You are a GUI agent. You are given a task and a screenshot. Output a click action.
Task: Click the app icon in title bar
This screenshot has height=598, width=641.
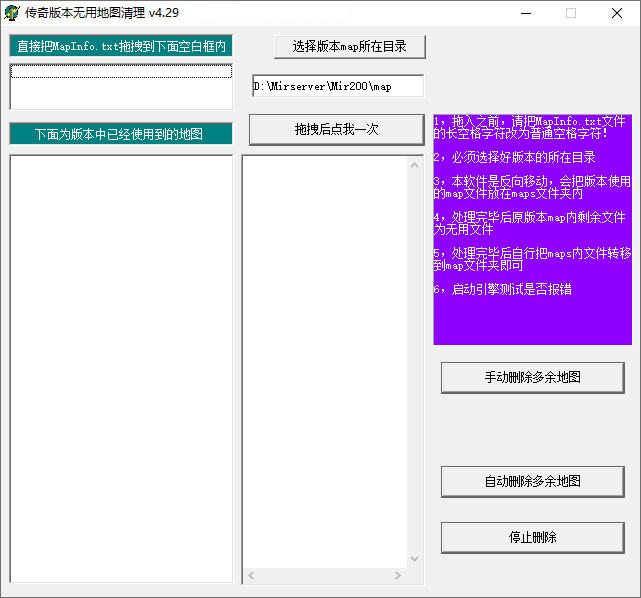(x=11, y=13)
